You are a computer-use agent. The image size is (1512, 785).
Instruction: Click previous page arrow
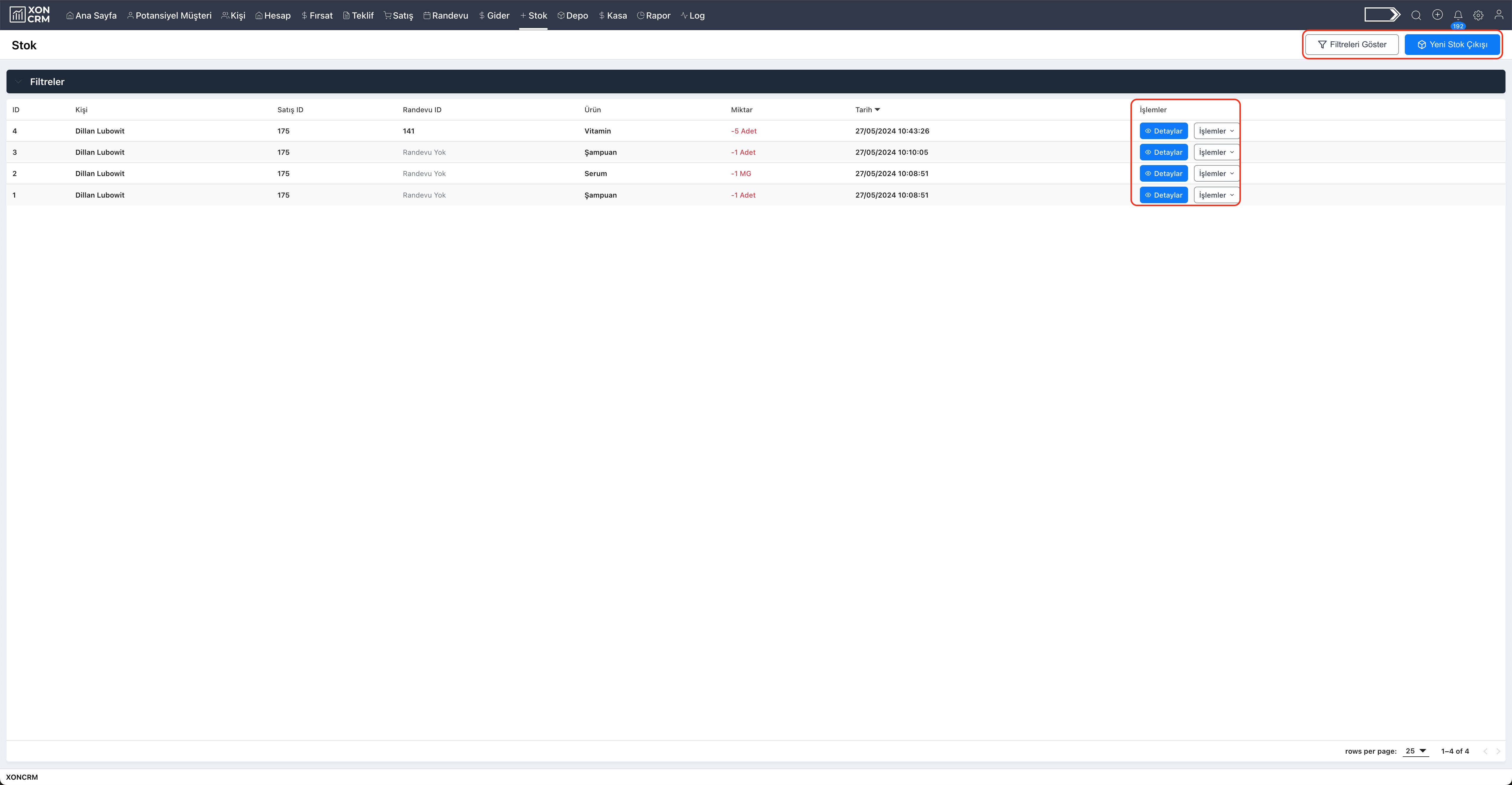(x=1486, y=751)
